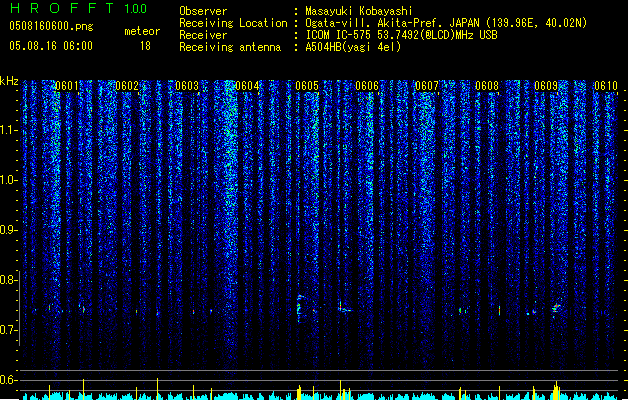
Task: Click the 0610 time marker
Action: tap(606, 86)
